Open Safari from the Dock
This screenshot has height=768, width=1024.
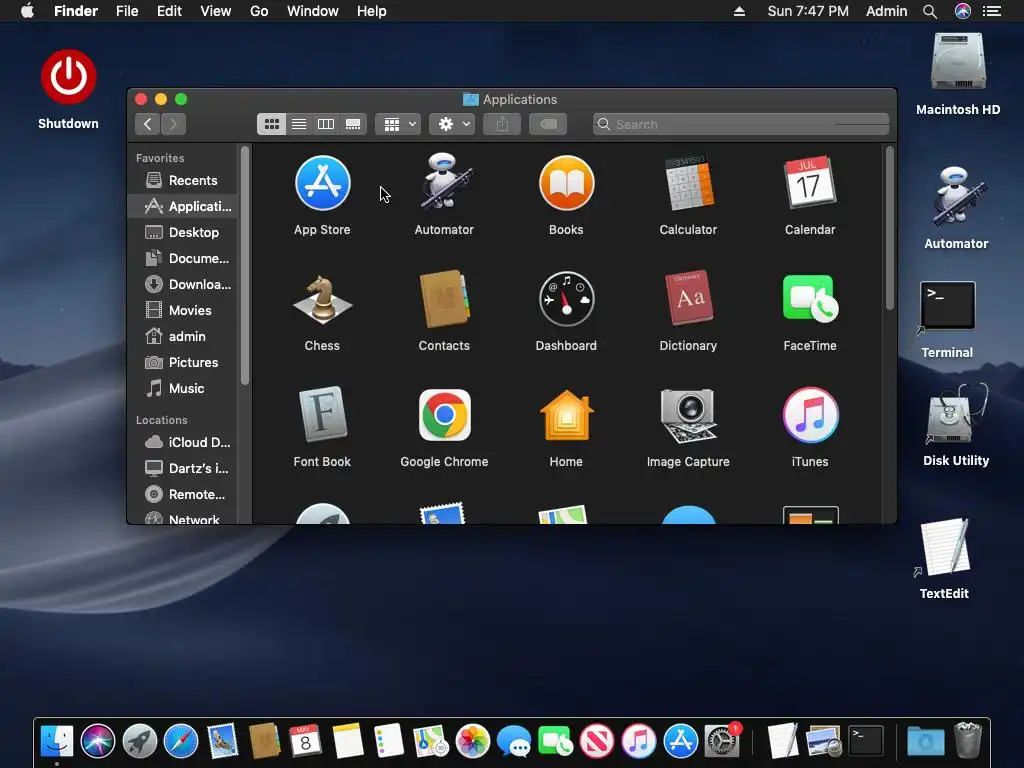tap(181, 741)
